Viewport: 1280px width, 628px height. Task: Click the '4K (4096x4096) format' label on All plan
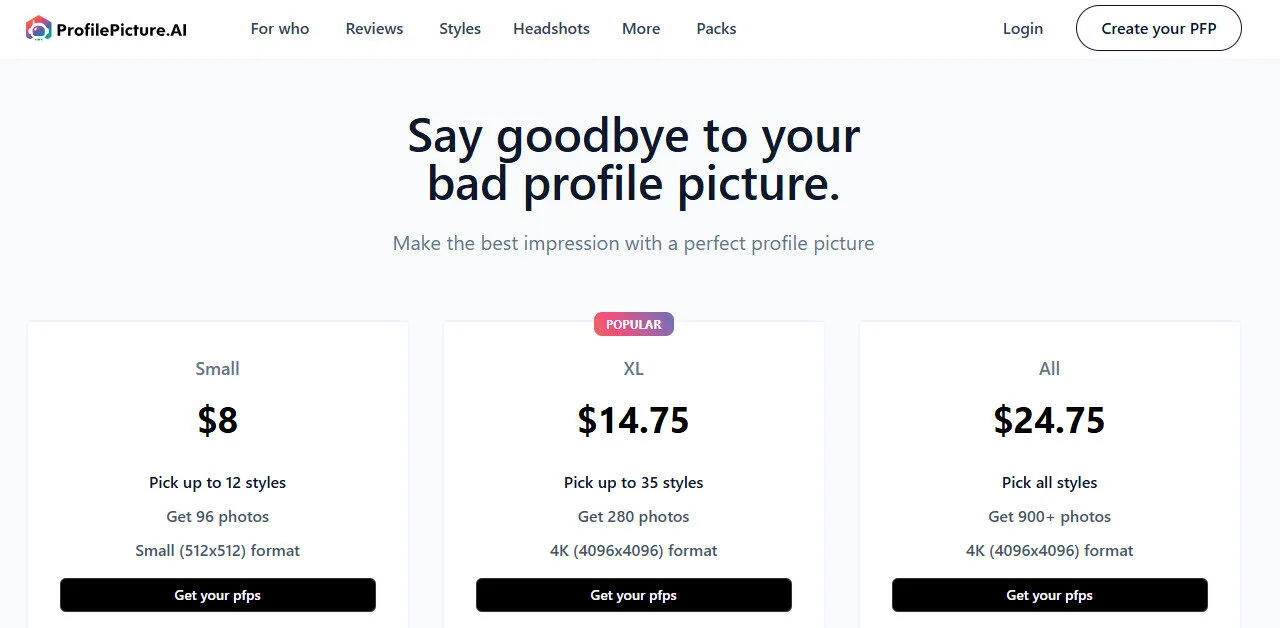pos(1049,550)
